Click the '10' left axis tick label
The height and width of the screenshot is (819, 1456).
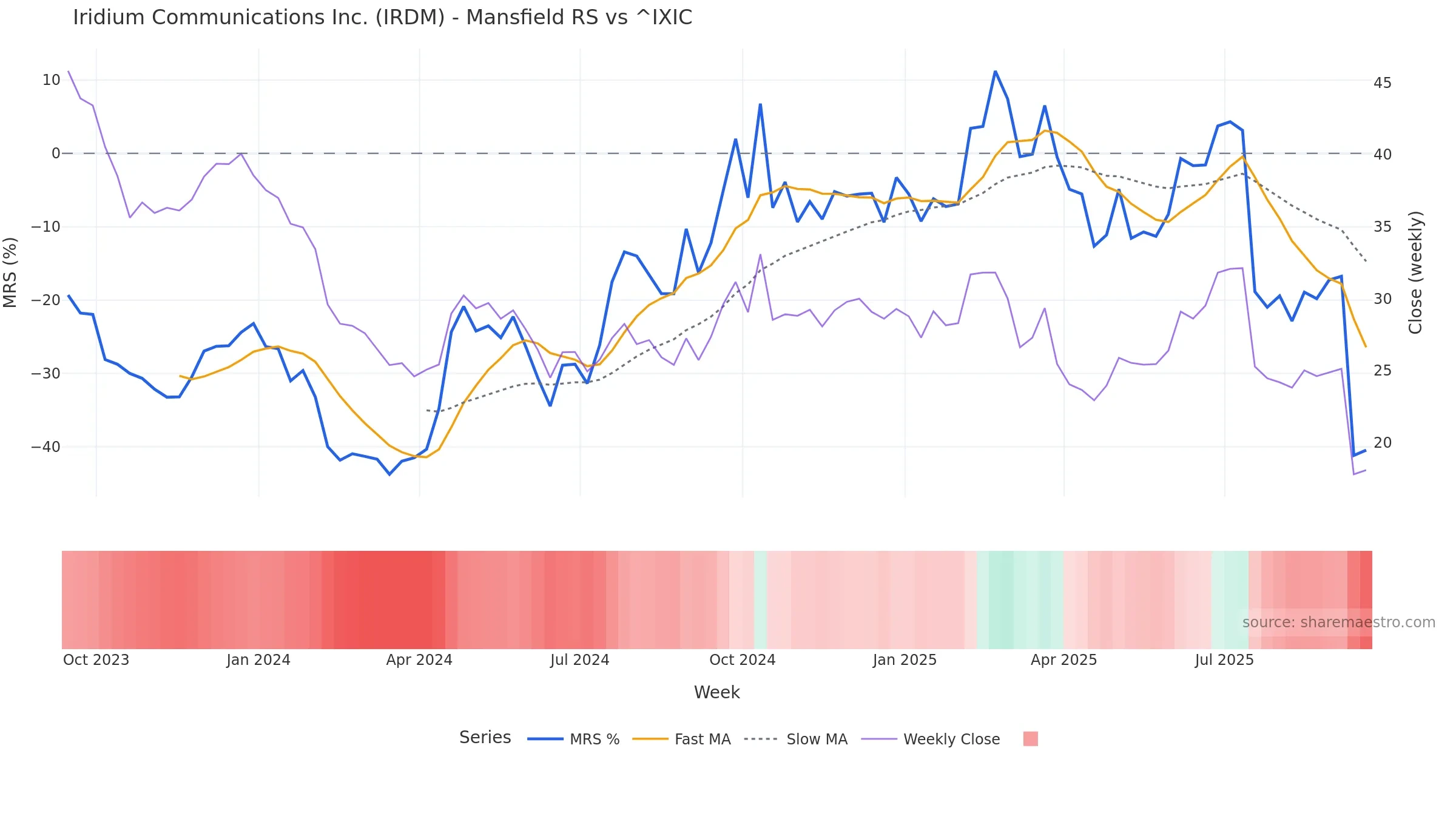coord(51,80)
